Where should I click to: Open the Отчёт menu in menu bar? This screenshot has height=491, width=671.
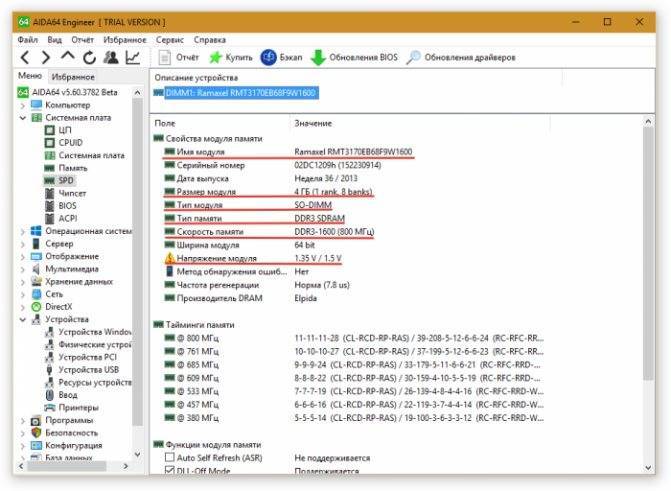tap(82, 40)
